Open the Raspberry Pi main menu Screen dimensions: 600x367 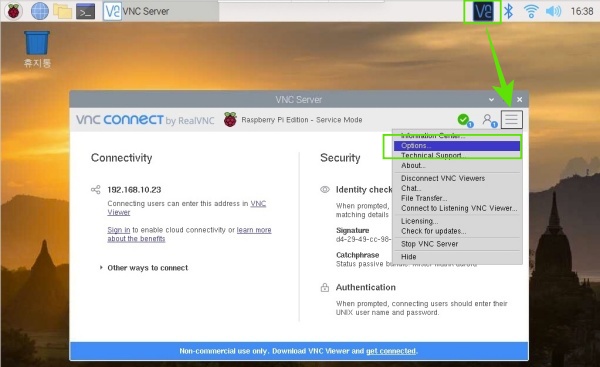tap(13, 11)
